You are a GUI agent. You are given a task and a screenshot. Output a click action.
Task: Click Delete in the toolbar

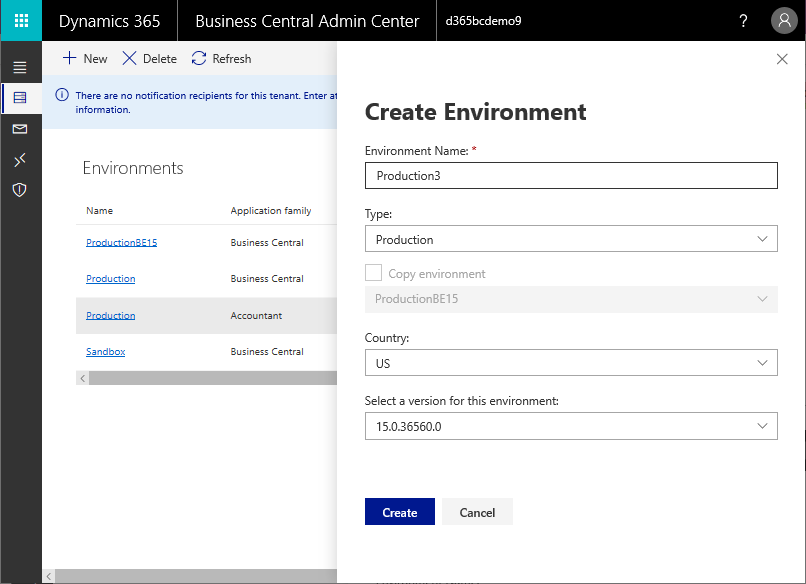[150, 59]
